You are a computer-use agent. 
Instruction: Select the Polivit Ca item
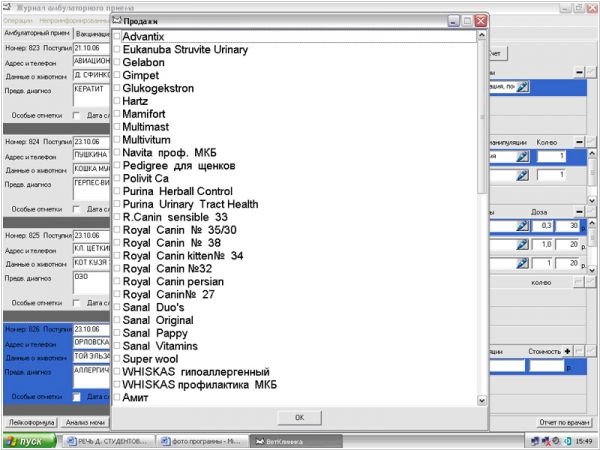pos(145,178)
